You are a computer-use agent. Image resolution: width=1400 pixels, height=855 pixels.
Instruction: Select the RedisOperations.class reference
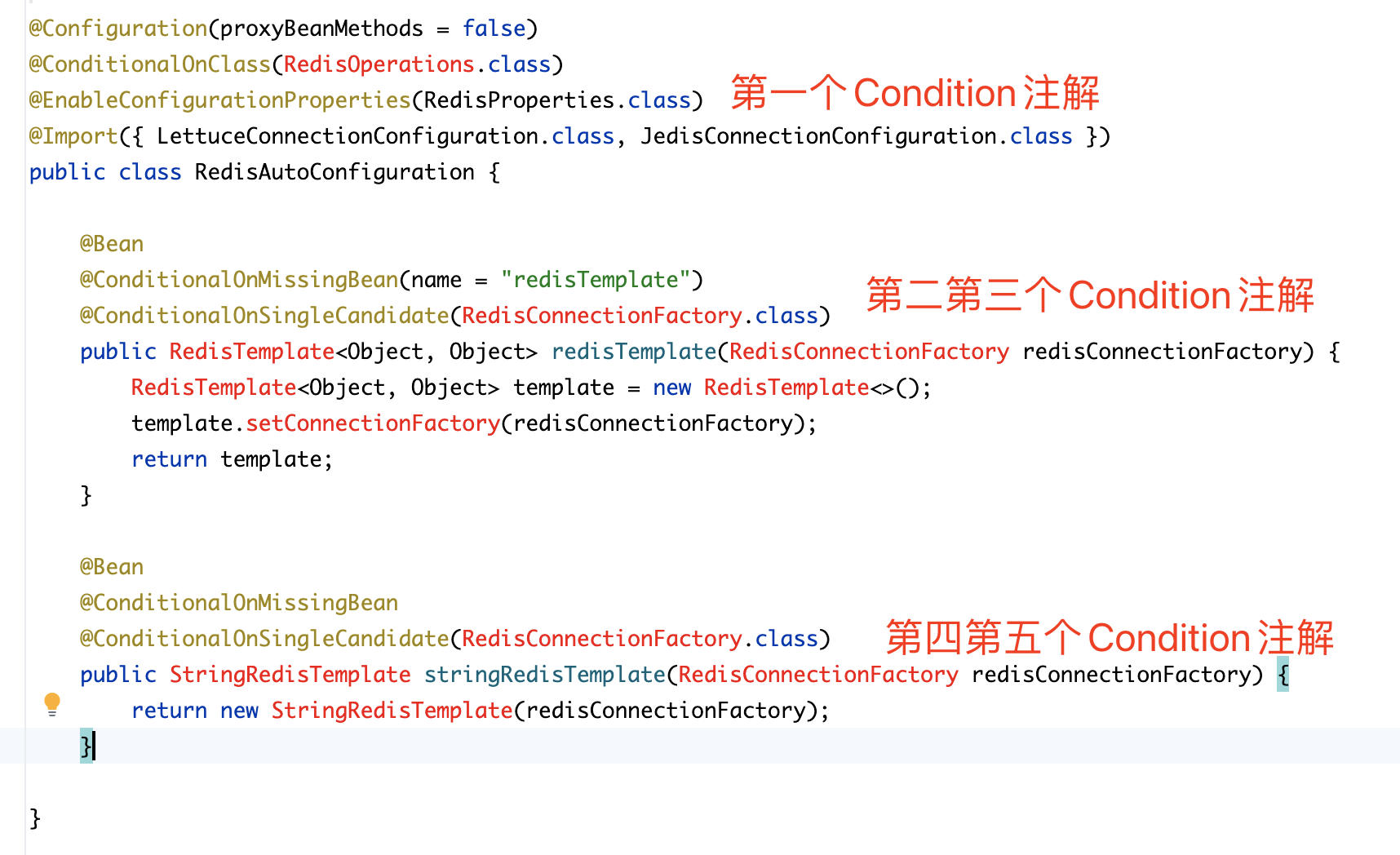(x=378, y=64)
